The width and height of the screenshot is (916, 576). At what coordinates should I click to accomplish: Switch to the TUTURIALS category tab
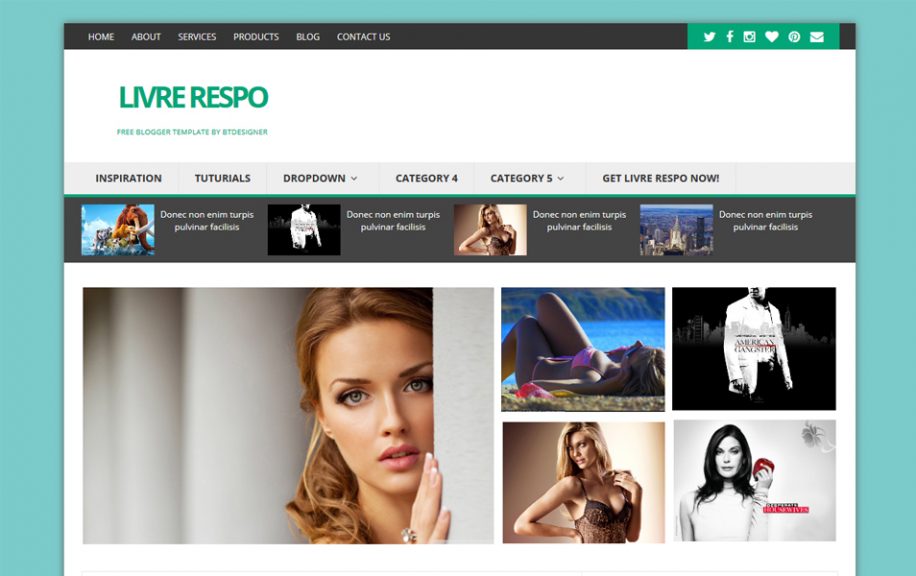(x=221, y=177)
